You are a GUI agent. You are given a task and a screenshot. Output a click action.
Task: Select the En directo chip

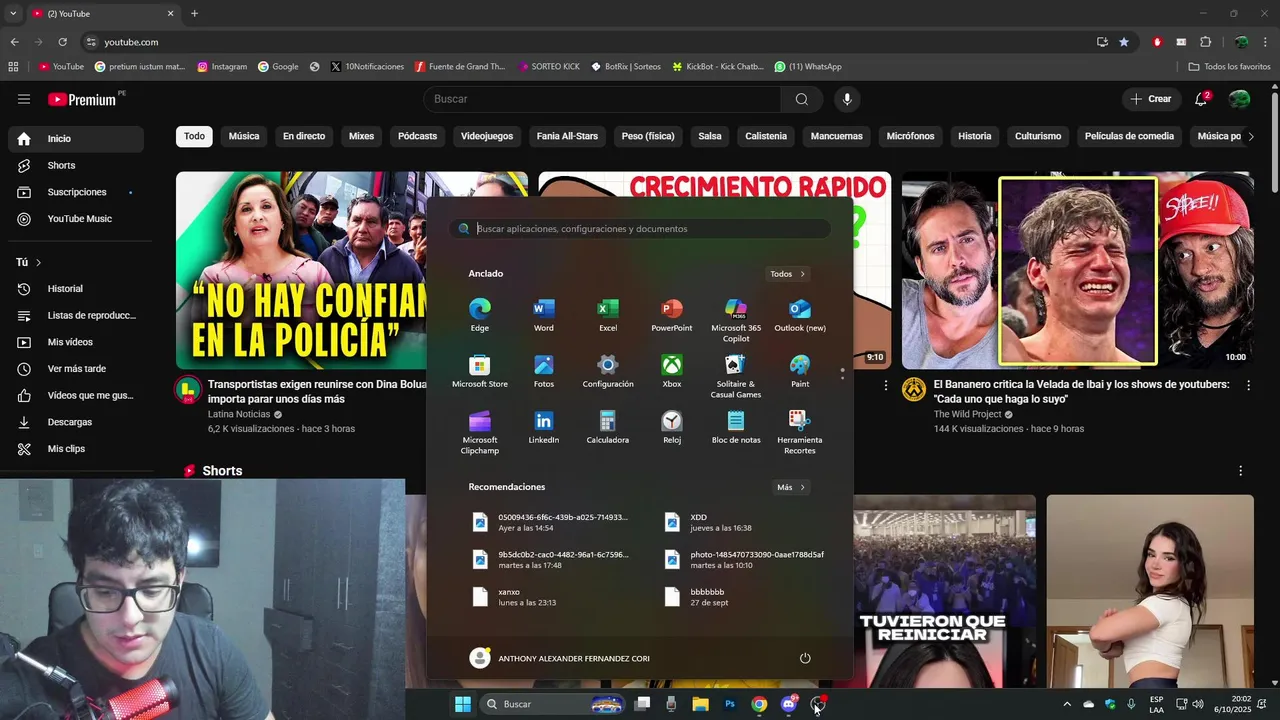click(x=304, y=136)
